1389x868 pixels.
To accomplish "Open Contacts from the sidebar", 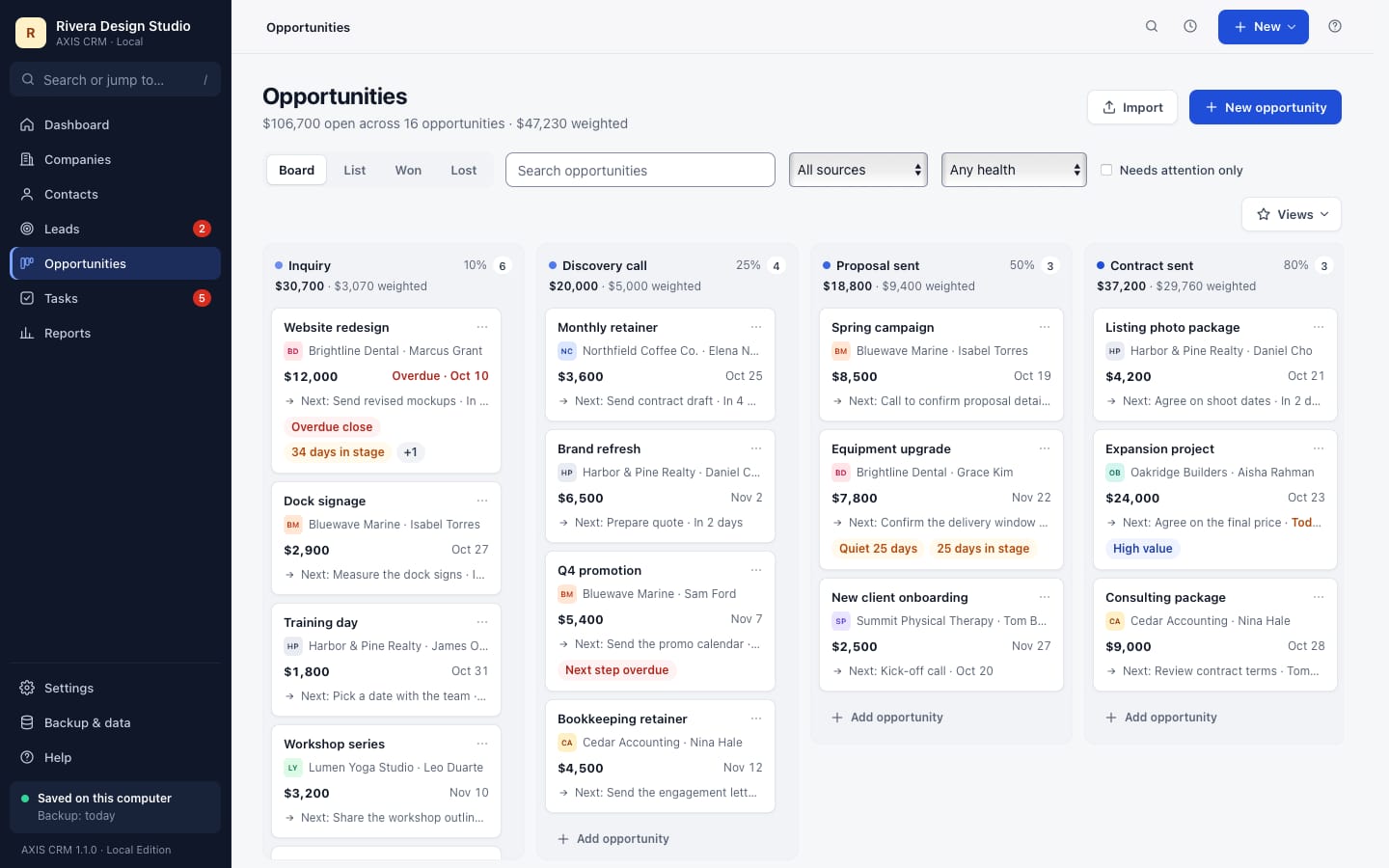I will pyautogui.click(x=115, y=194).
